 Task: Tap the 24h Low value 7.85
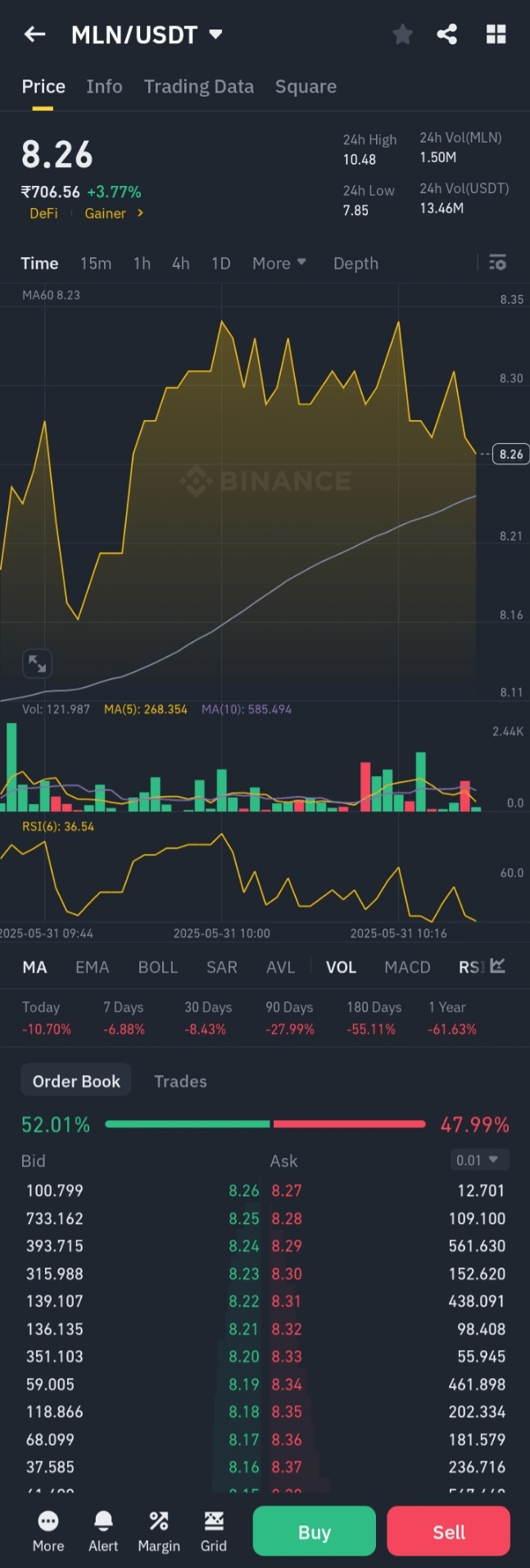tap(356, 210)
